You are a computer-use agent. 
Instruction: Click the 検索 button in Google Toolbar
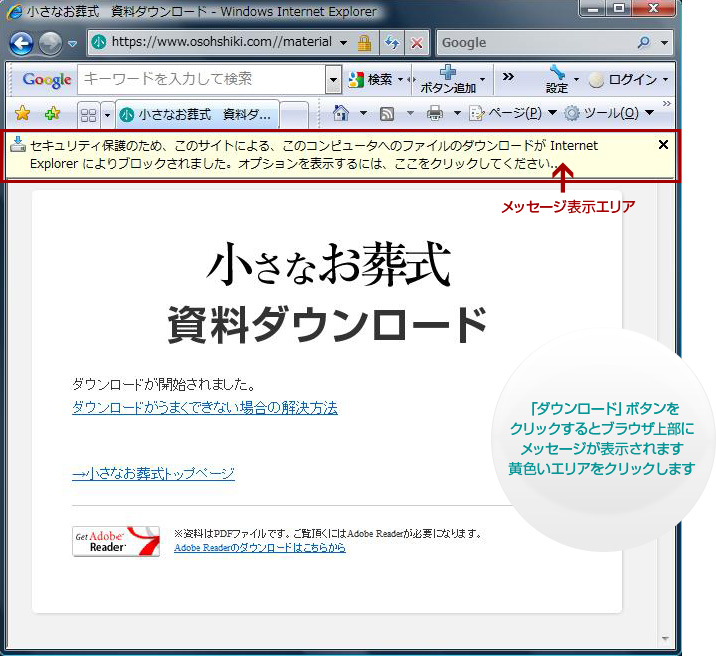click(370, 80)
